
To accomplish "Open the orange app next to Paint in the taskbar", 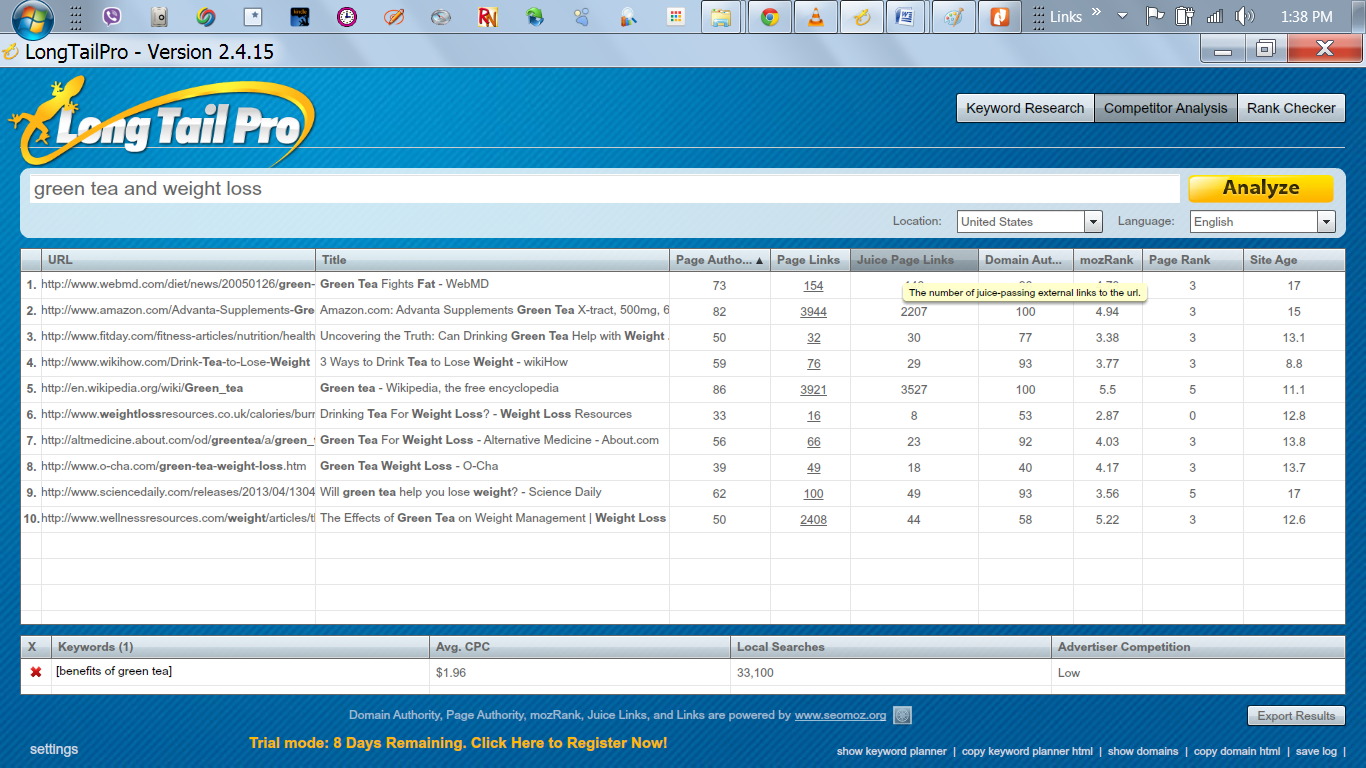I will point(999,17).
